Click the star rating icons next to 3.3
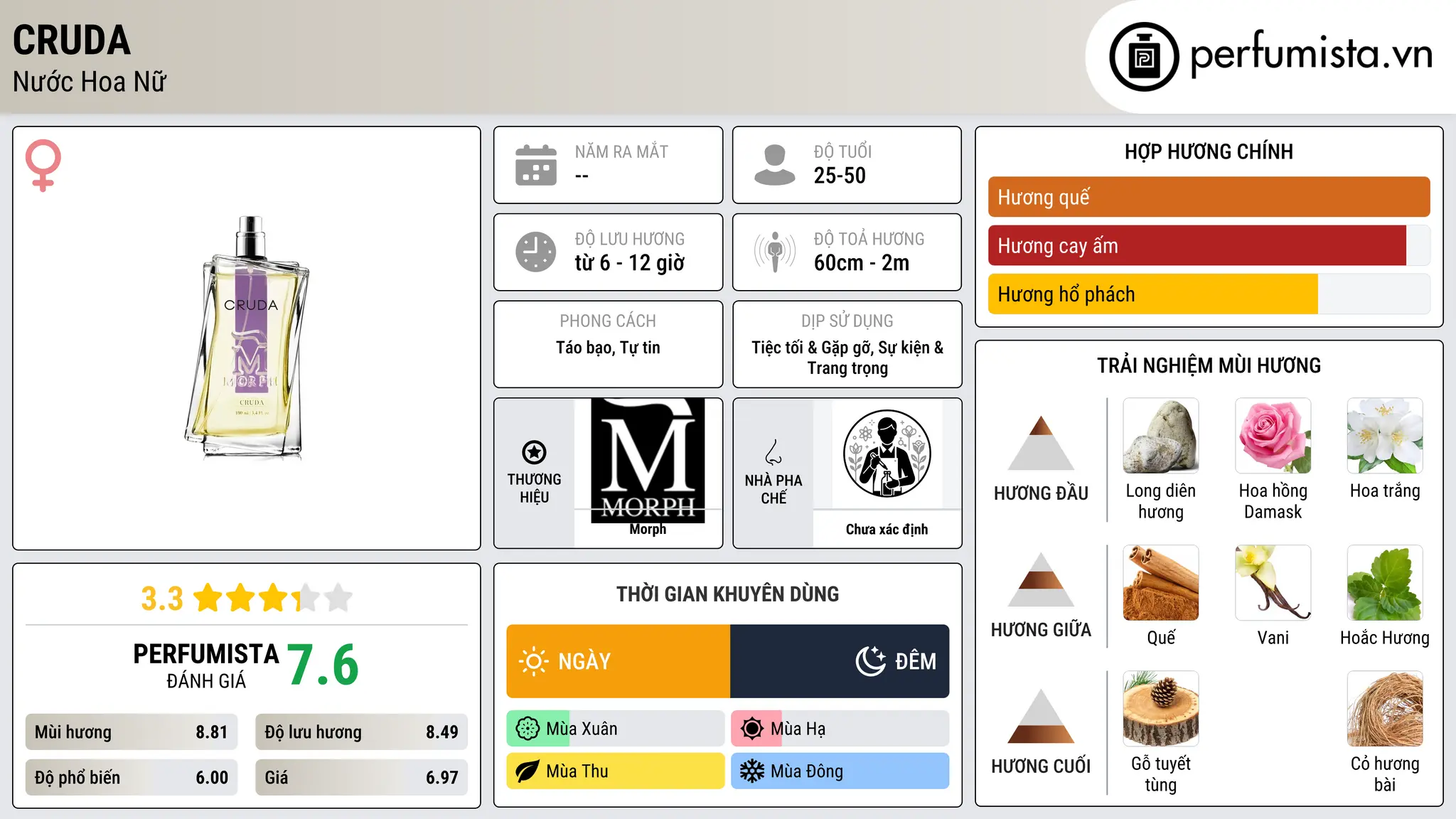 click(273, 598)
